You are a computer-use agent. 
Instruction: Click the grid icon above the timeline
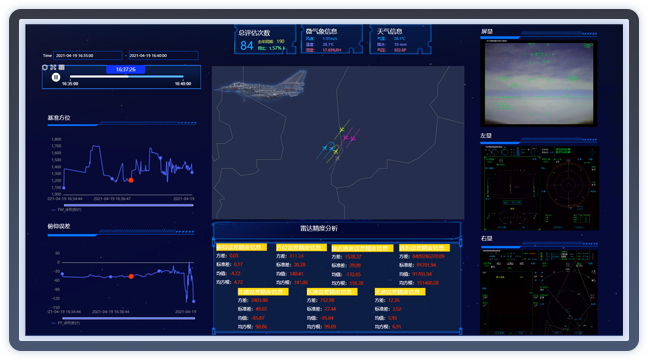(x=62, y=67)
